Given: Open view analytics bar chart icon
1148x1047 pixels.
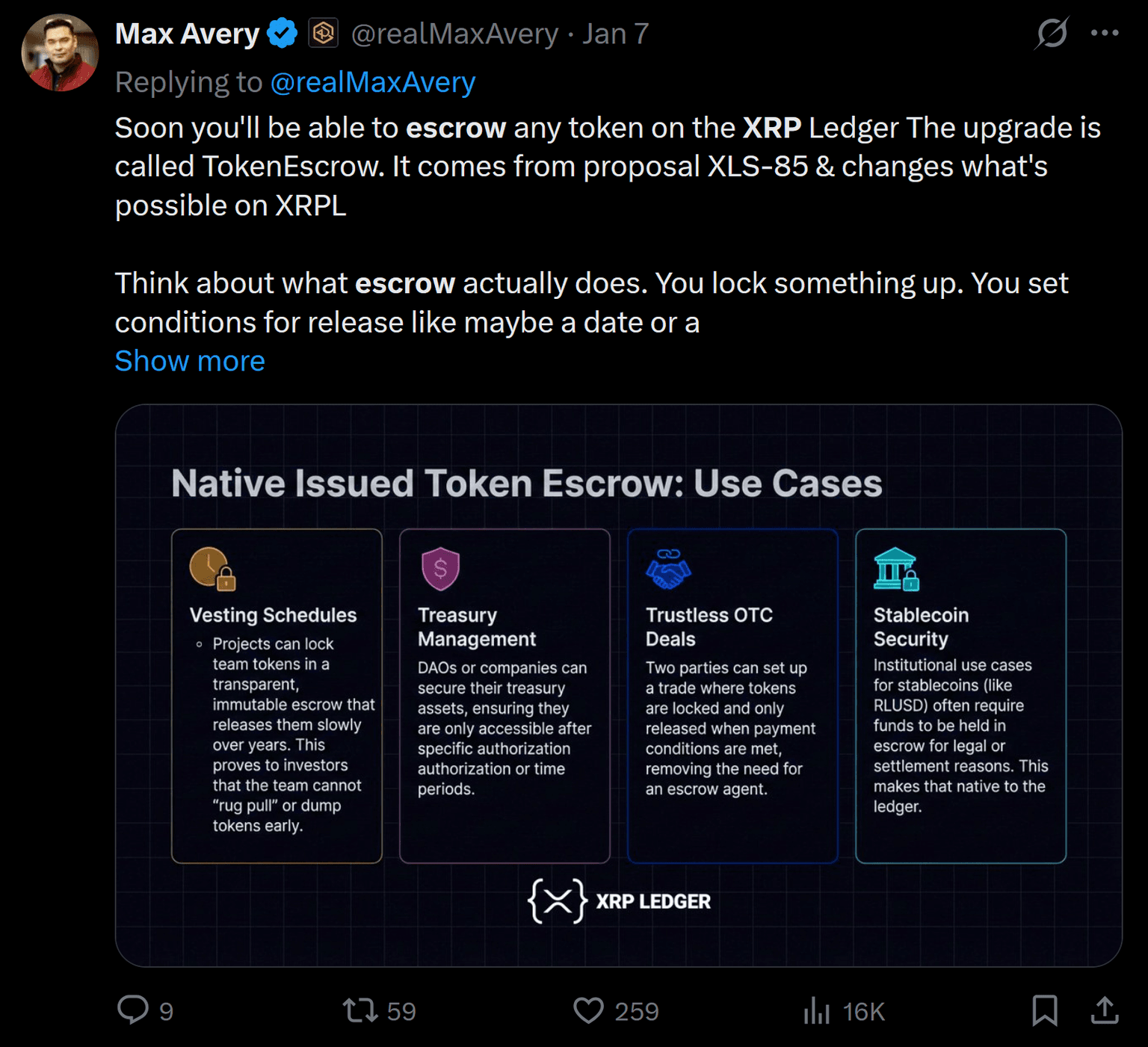Looking at the screenshot, I should click(817, 1011).
